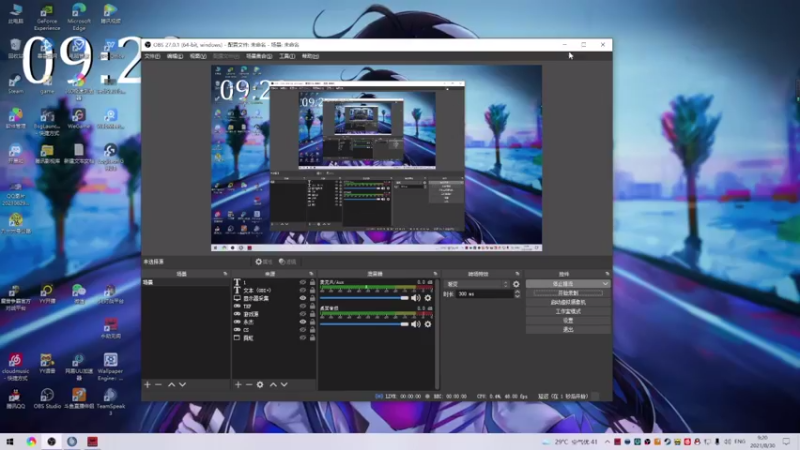Open the scene transition type dropdown

(x=476, y=284)
